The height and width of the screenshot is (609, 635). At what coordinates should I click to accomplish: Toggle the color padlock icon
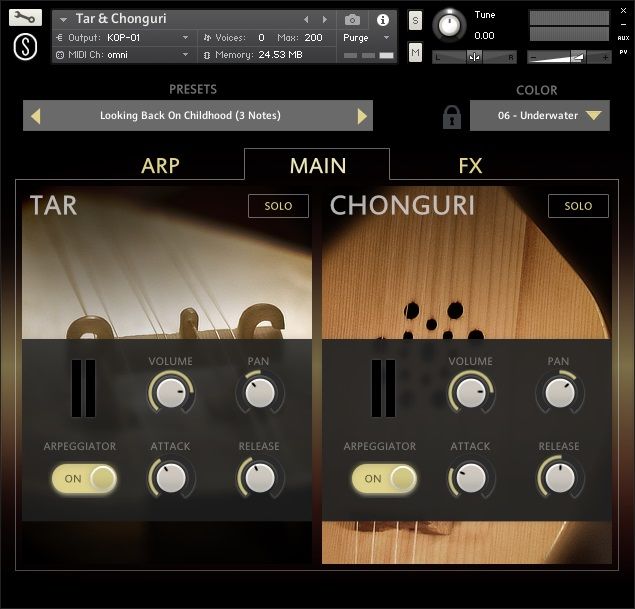[x=452, y=117]
